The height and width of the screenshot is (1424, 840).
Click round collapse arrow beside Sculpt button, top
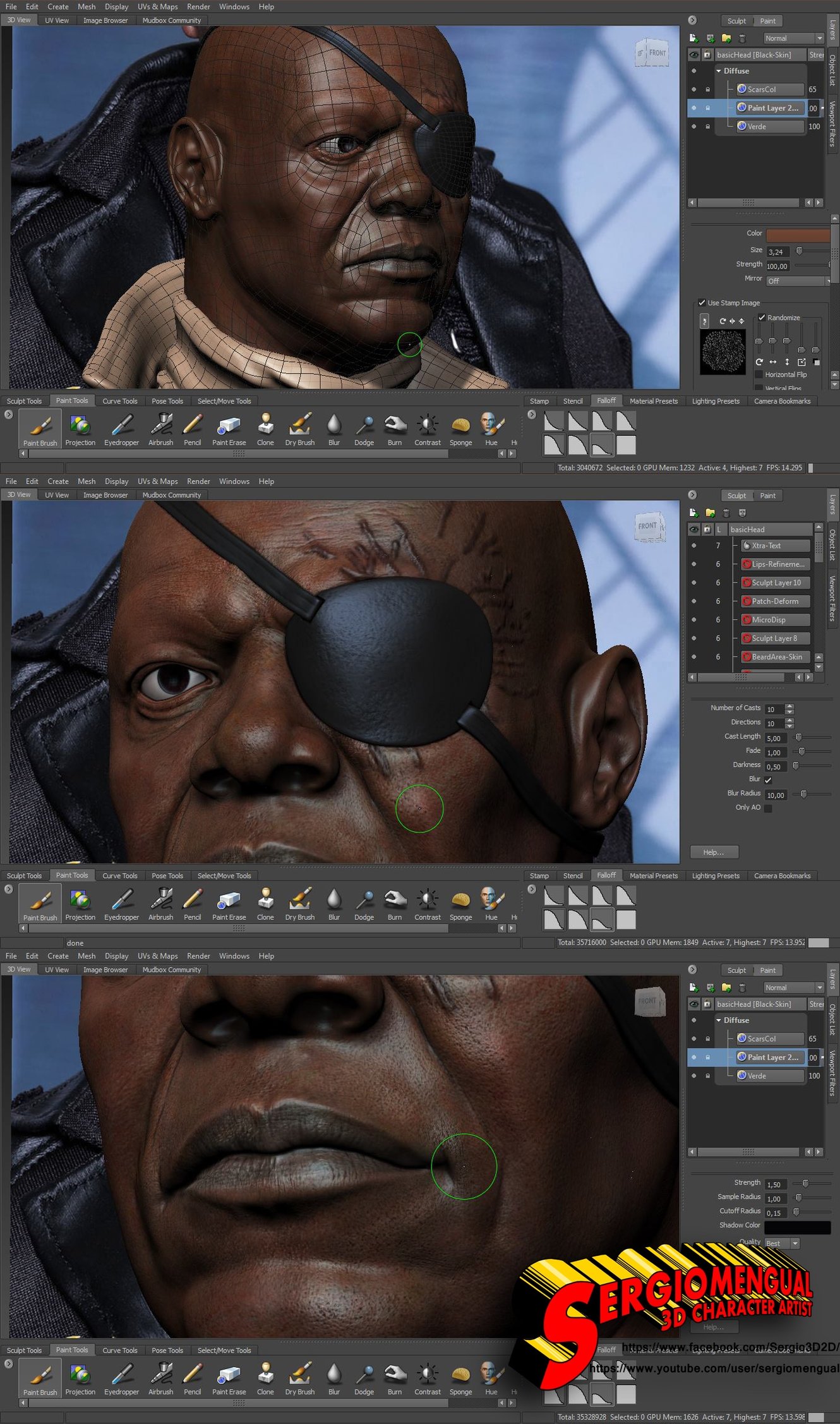click(692, 20)
